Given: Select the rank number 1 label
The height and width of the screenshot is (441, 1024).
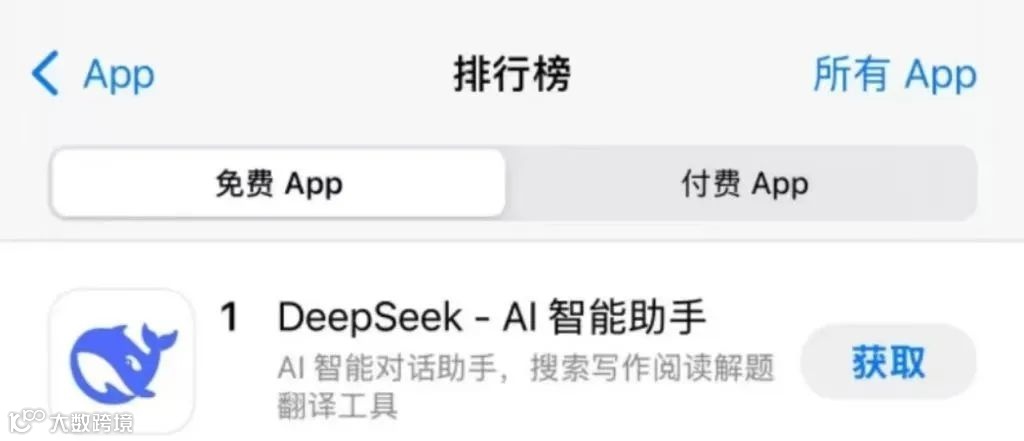Looking at the screenshot, I should (x=229, y=318).
